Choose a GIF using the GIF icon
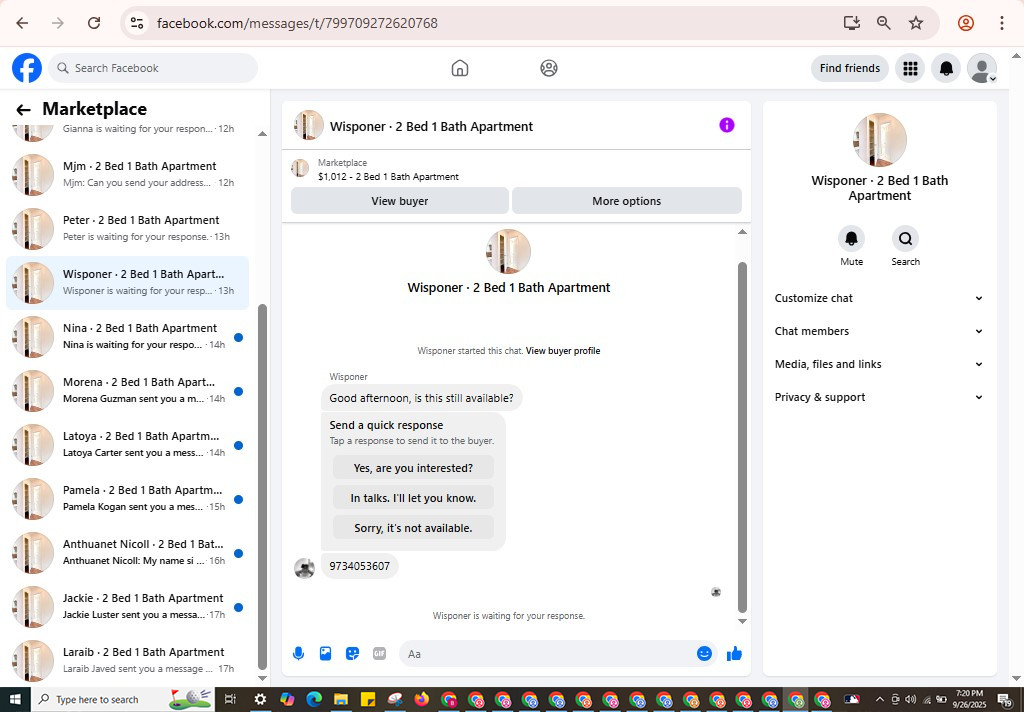Viewport: 1024px width, 712px height. [379, 653]
